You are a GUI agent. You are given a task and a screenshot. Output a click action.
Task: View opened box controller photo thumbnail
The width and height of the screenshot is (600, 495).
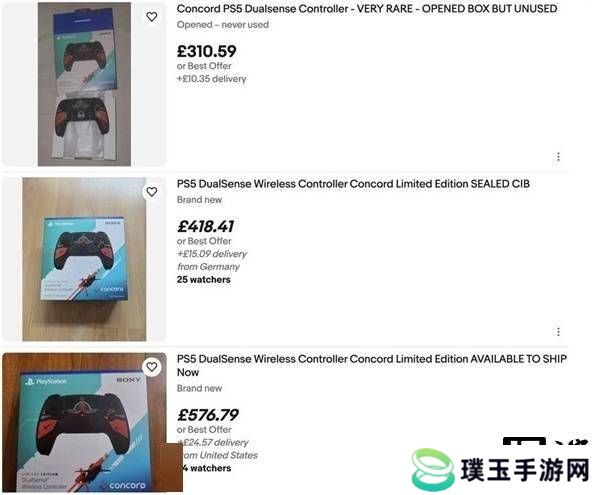[84, 84]
